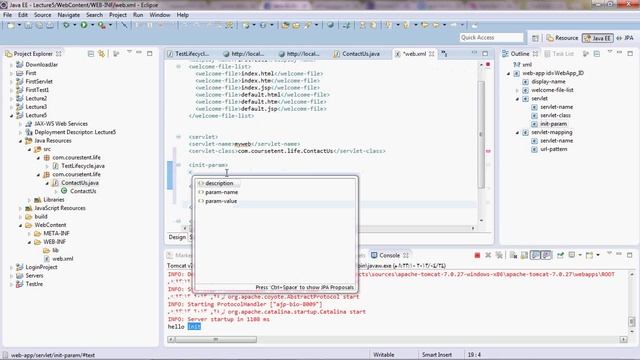640x360 pixels.
Task: Click the red Terminate icon in Console
Action: [477, 256]
